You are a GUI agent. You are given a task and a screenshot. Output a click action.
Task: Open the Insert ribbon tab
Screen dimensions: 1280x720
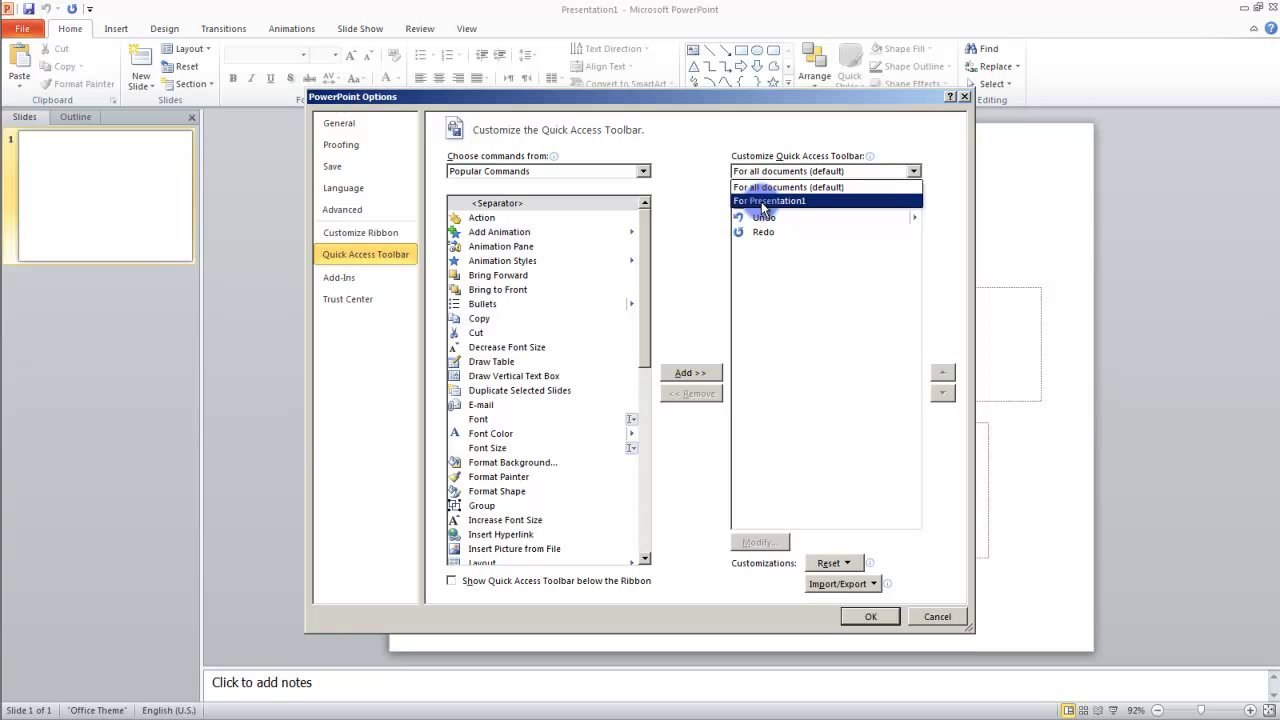pos(116,29)
